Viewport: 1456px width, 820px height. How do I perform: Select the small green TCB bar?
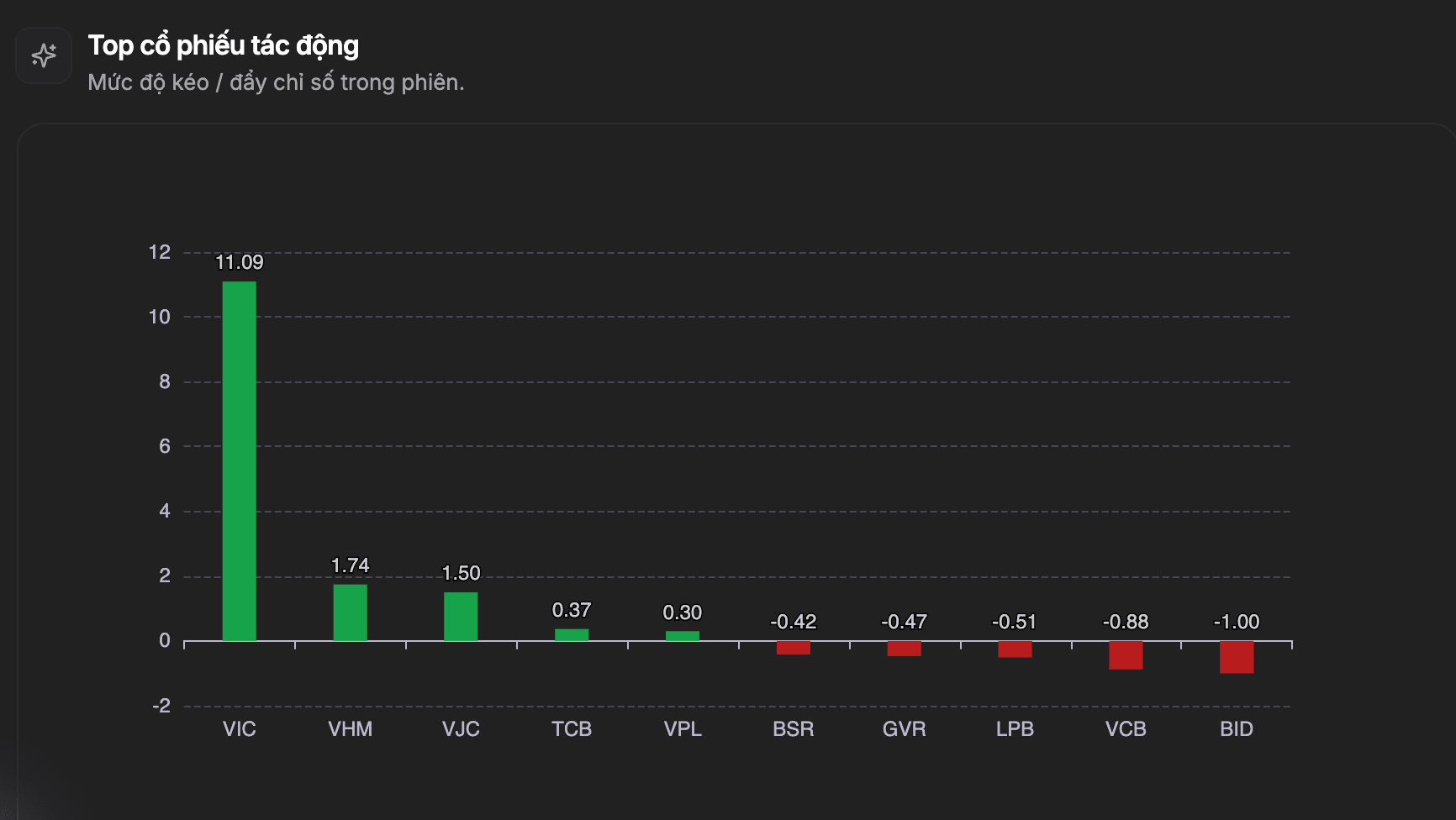(572, 635)
